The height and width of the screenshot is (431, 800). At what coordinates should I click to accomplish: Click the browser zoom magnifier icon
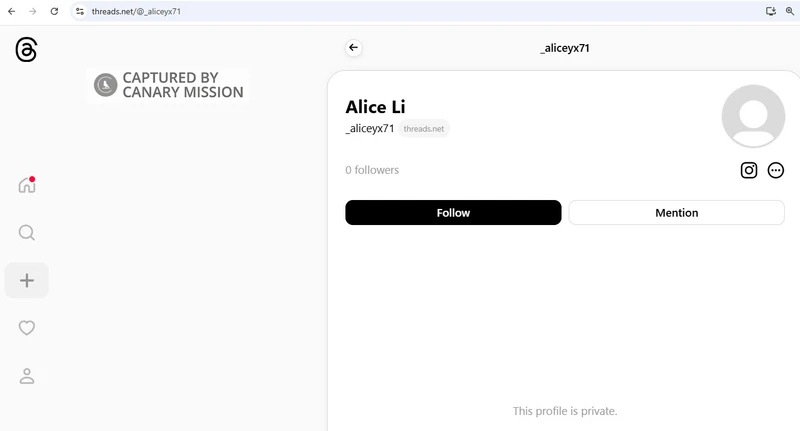[789, 11]
